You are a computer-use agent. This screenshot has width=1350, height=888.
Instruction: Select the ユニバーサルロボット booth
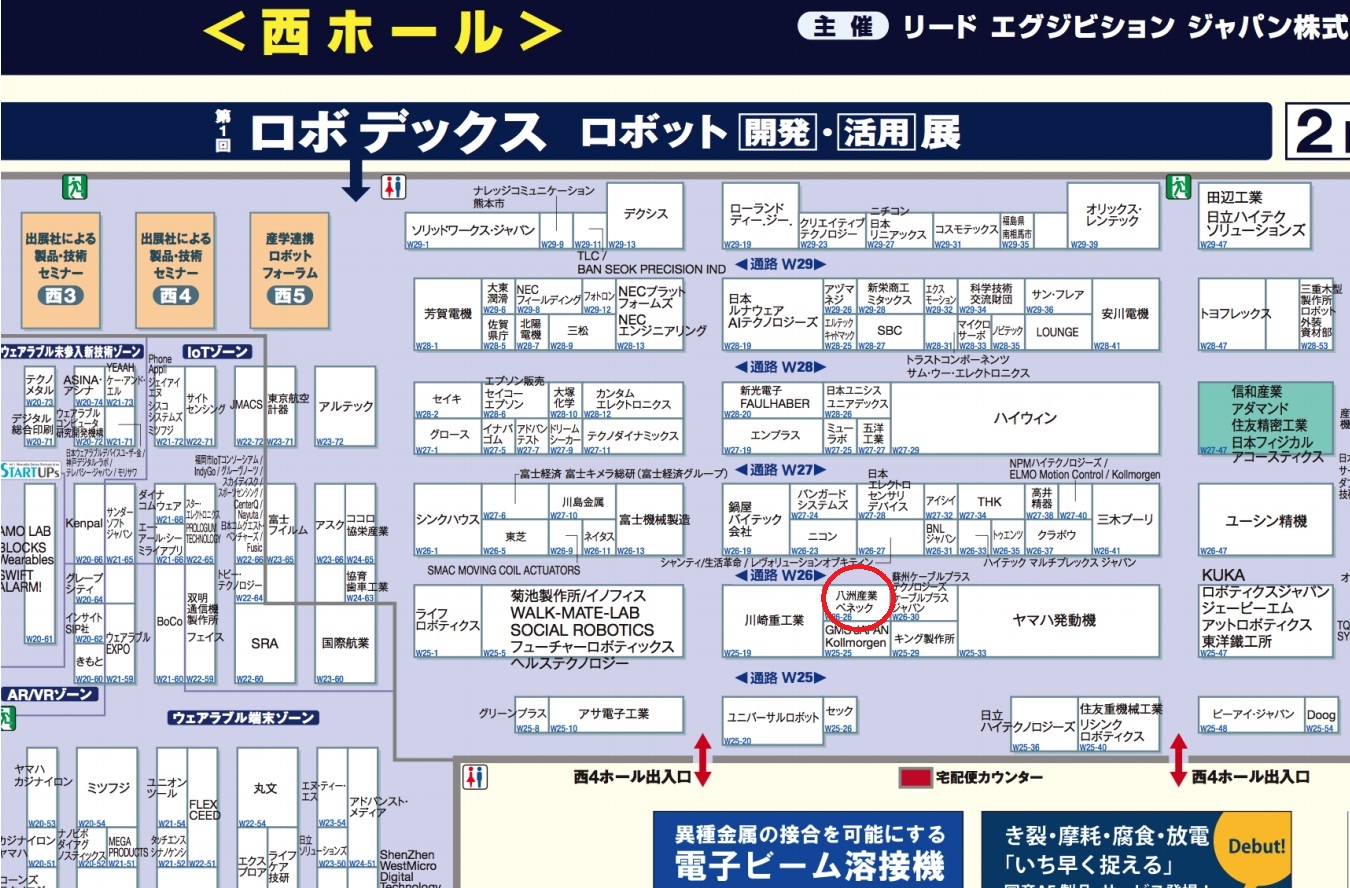click(773, 721)
